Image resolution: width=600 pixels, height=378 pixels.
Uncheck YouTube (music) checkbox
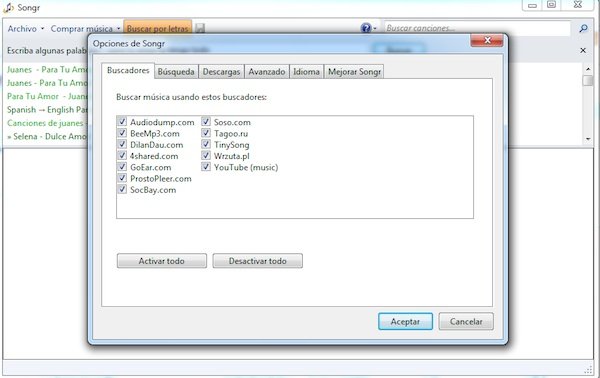(x=206, y=167)
